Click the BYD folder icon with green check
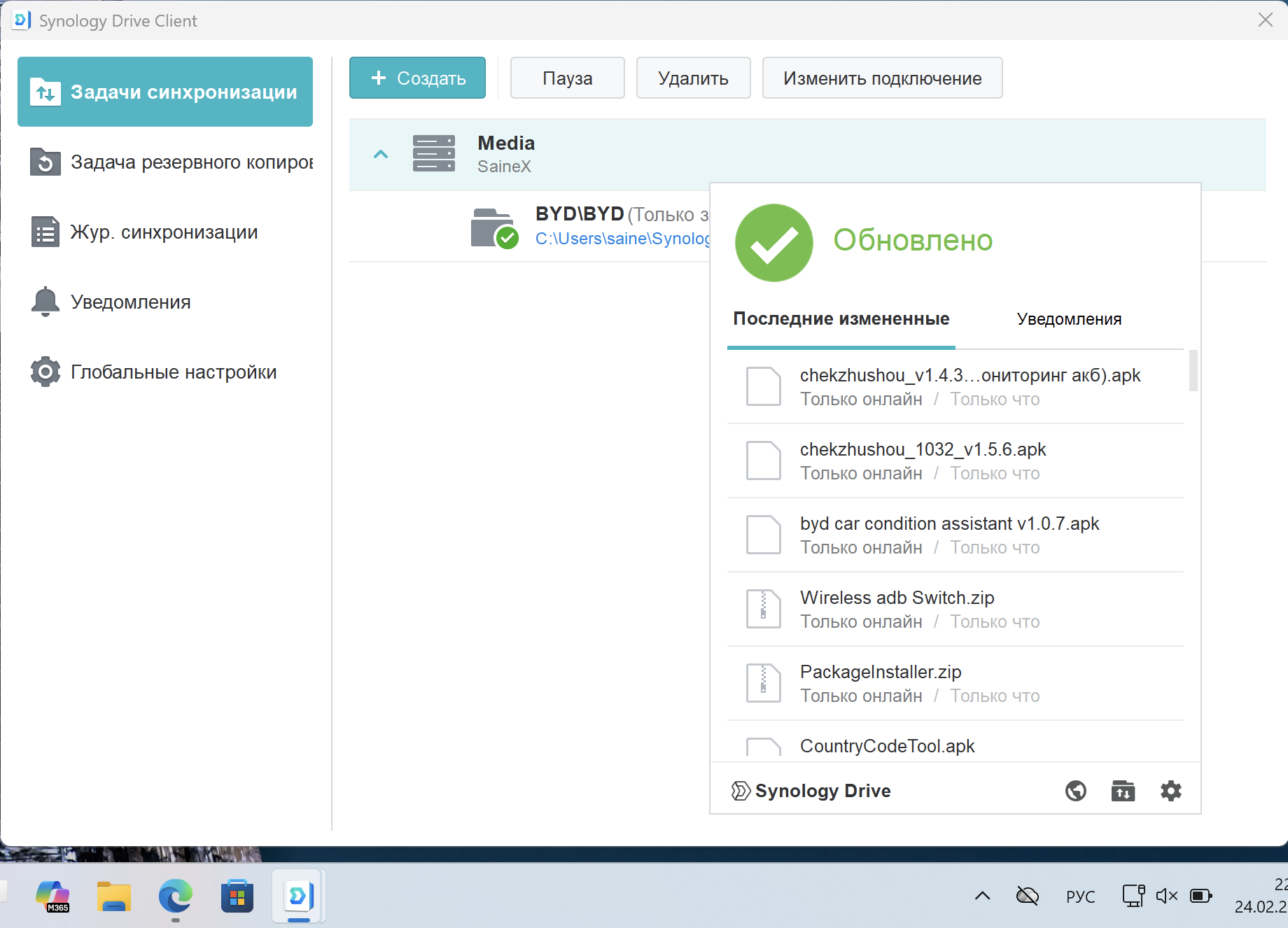 click(493, 228)
